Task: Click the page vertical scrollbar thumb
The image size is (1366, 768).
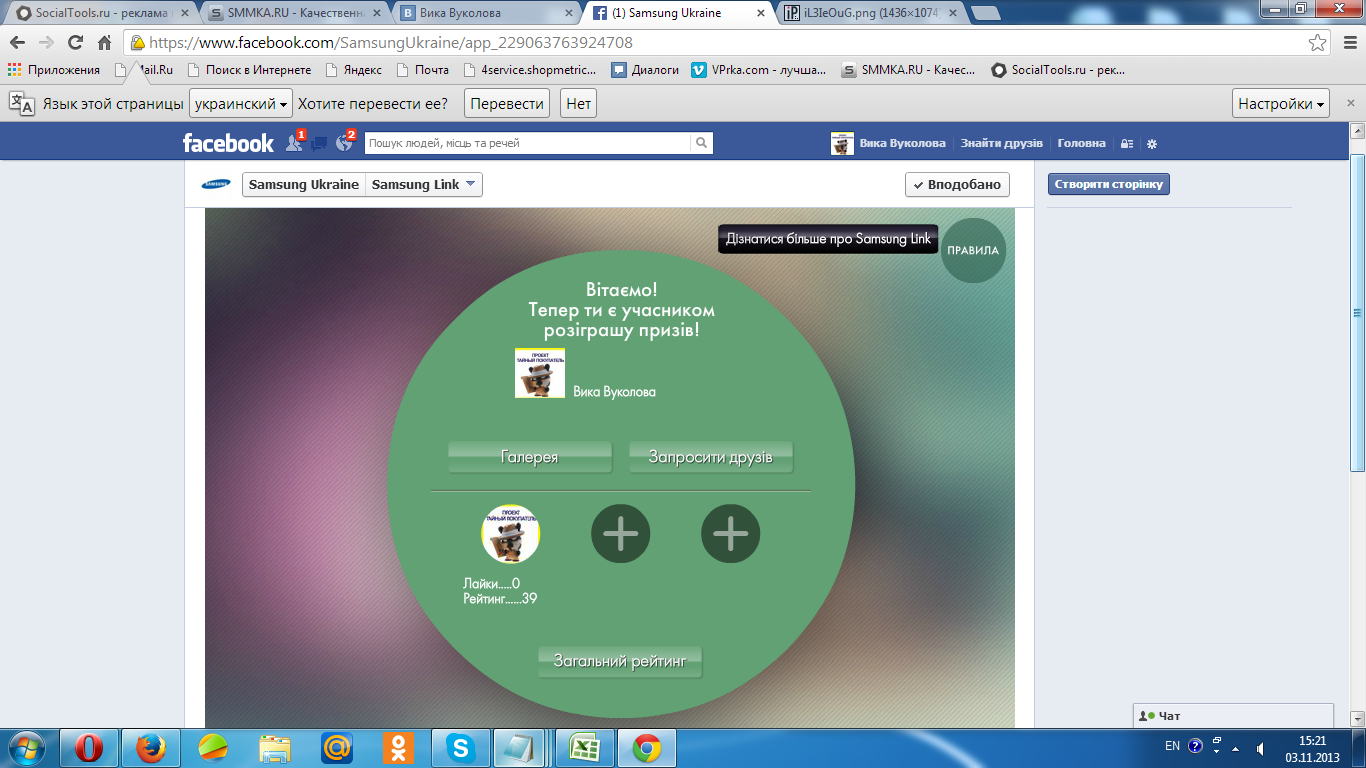Action: click(1357, 312)
